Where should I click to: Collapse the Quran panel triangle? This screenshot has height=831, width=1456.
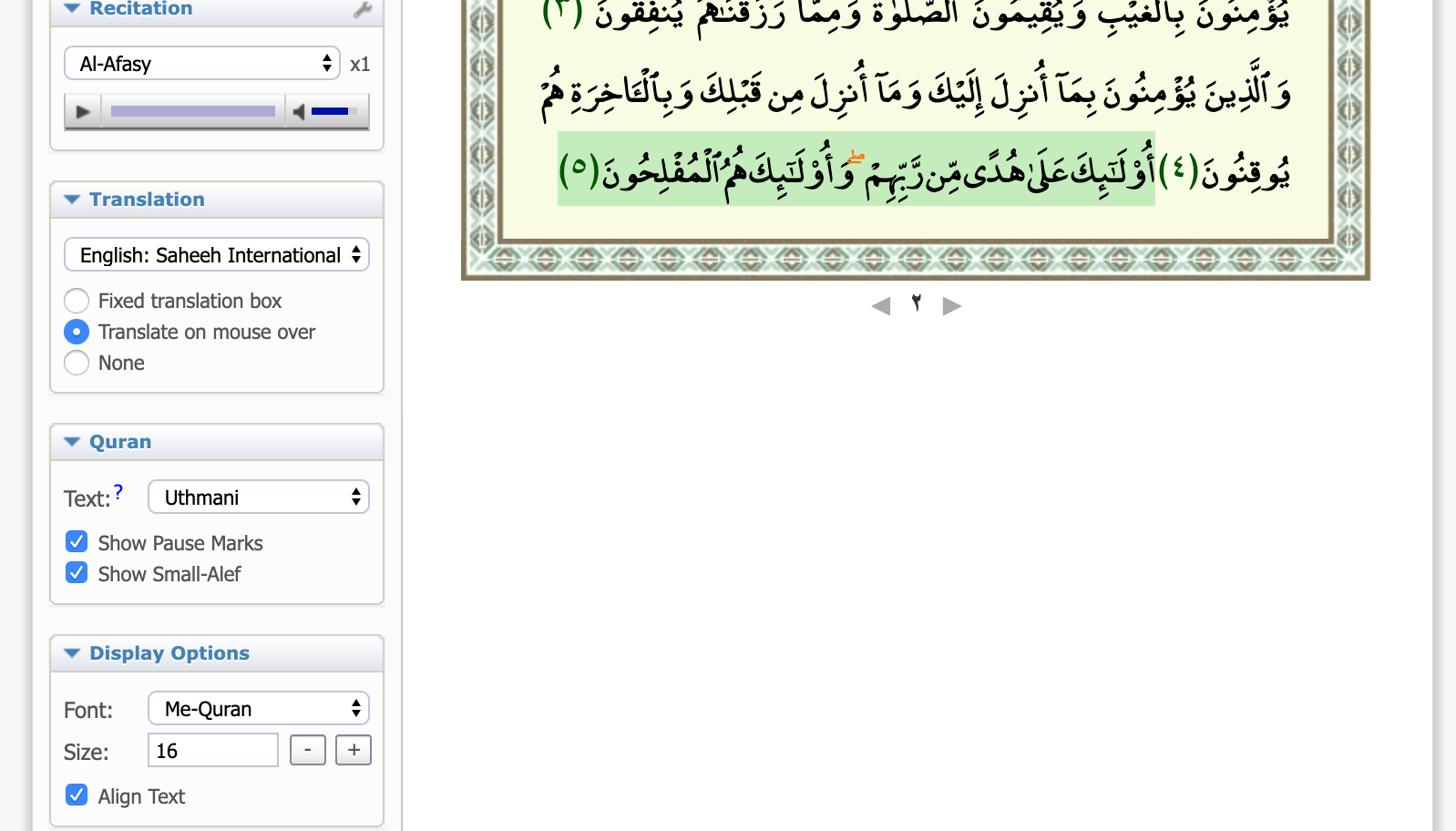click(x=73, y=442)
